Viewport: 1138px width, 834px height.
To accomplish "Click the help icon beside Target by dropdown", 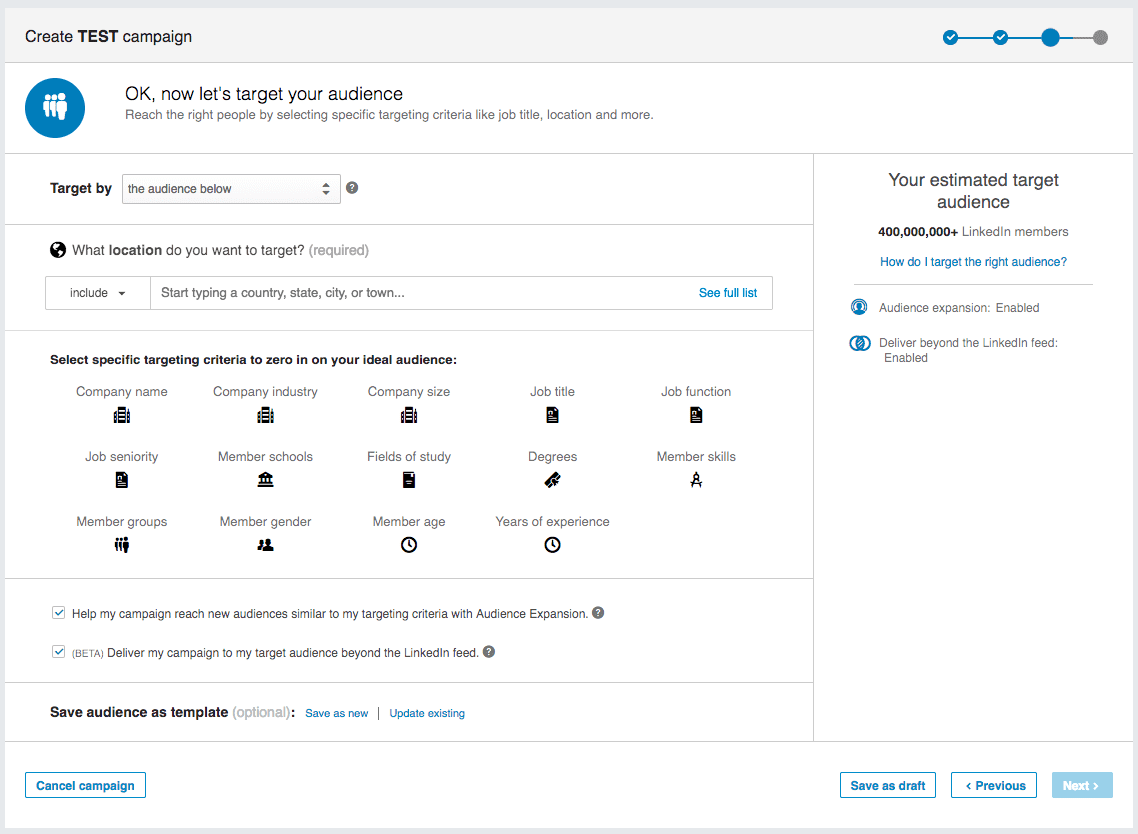I will 352,188.
